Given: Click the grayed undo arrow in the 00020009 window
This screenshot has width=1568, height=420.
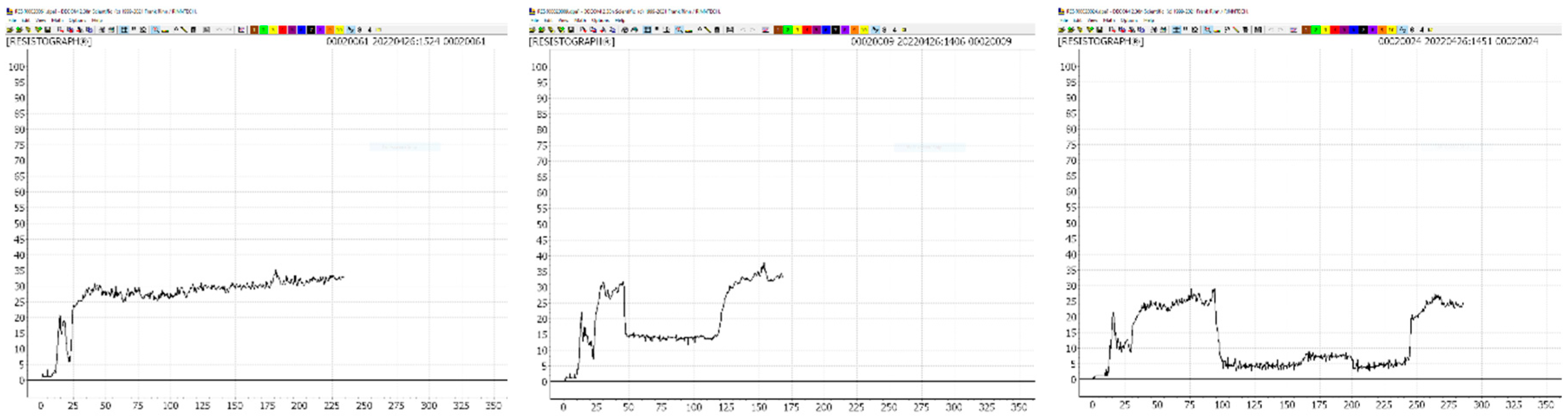Looking at the screenshot, I should pos(744,29).
